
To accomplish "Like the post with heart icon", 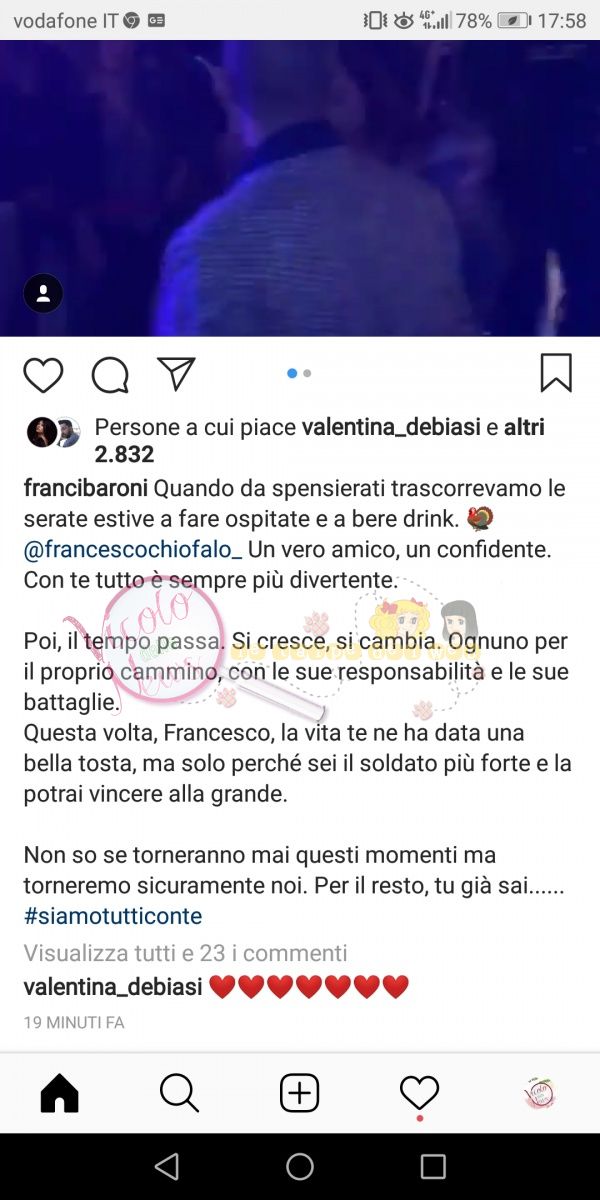I will (43, 374).
